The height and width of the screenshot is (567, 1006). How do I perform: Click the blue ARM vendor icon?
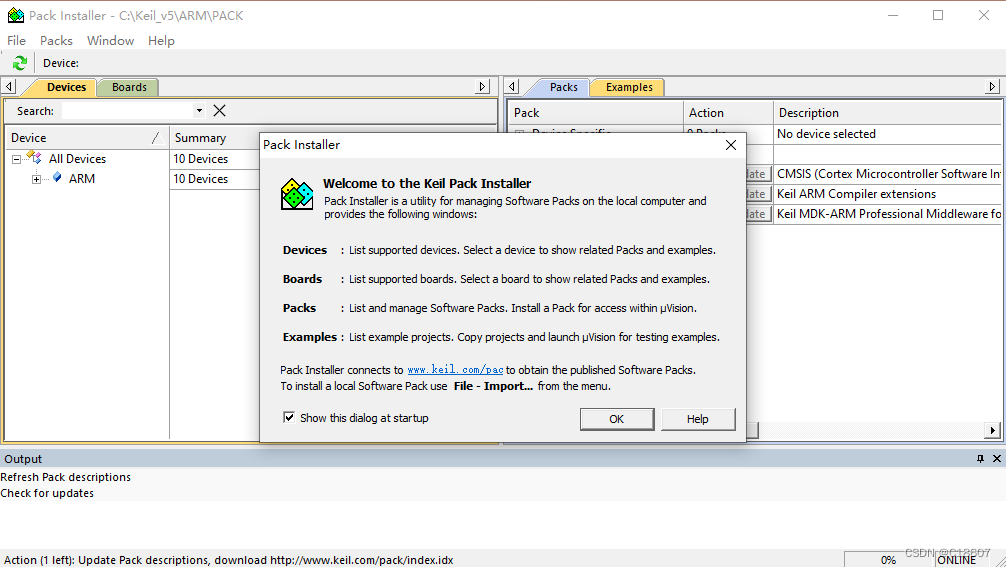click(58, 178)
